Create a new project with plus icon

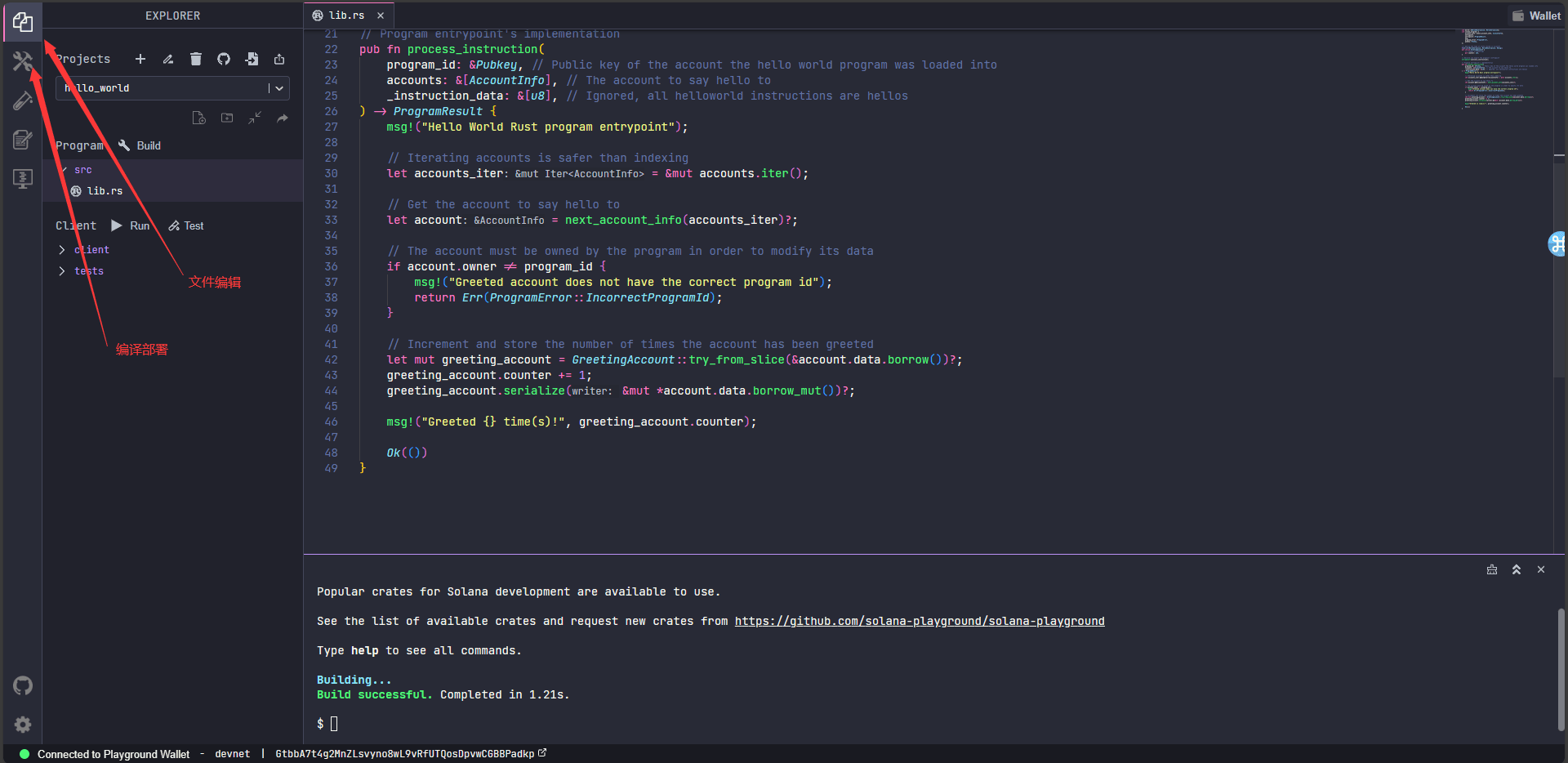pyautogui.click(x=140, y=59)
